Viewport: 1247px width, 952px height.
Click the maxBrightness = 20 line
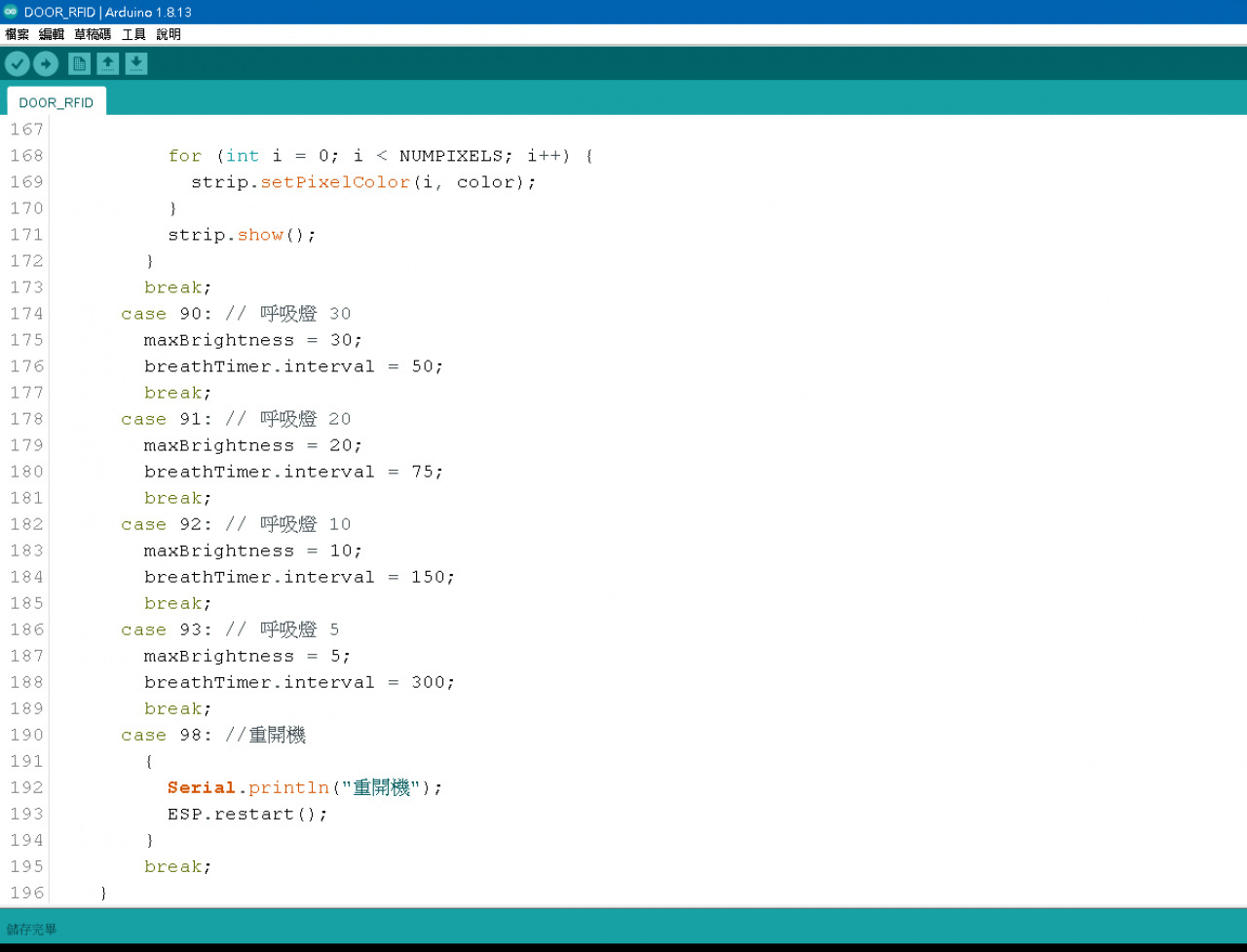[x=252, y=445]
